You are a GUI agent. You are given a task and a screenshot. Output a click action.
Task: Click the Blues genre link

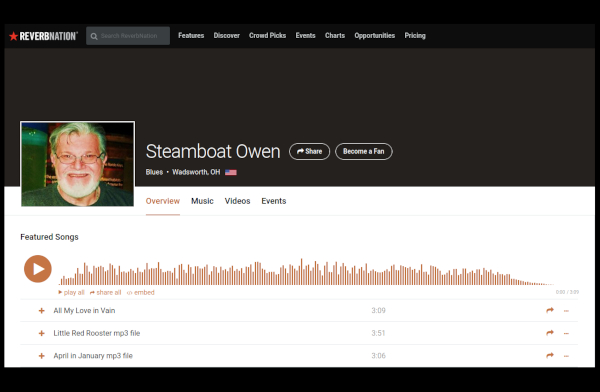click(x=154, y=172)
